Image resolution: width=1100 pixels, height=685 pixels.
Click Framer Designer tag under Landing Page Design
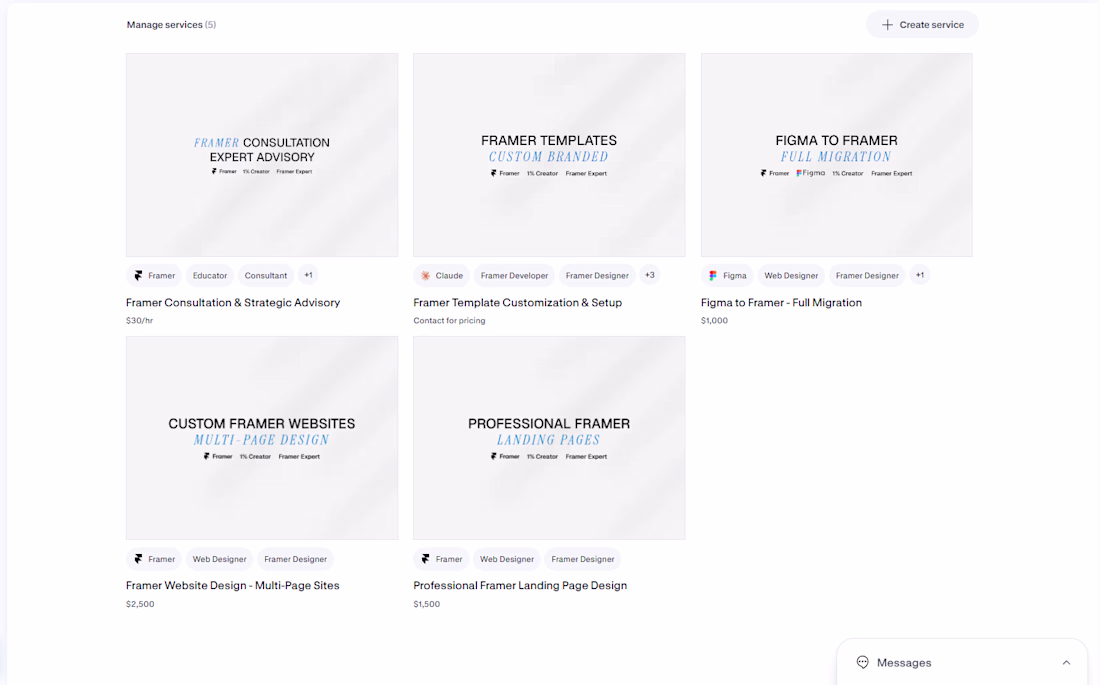pos(582,559)
